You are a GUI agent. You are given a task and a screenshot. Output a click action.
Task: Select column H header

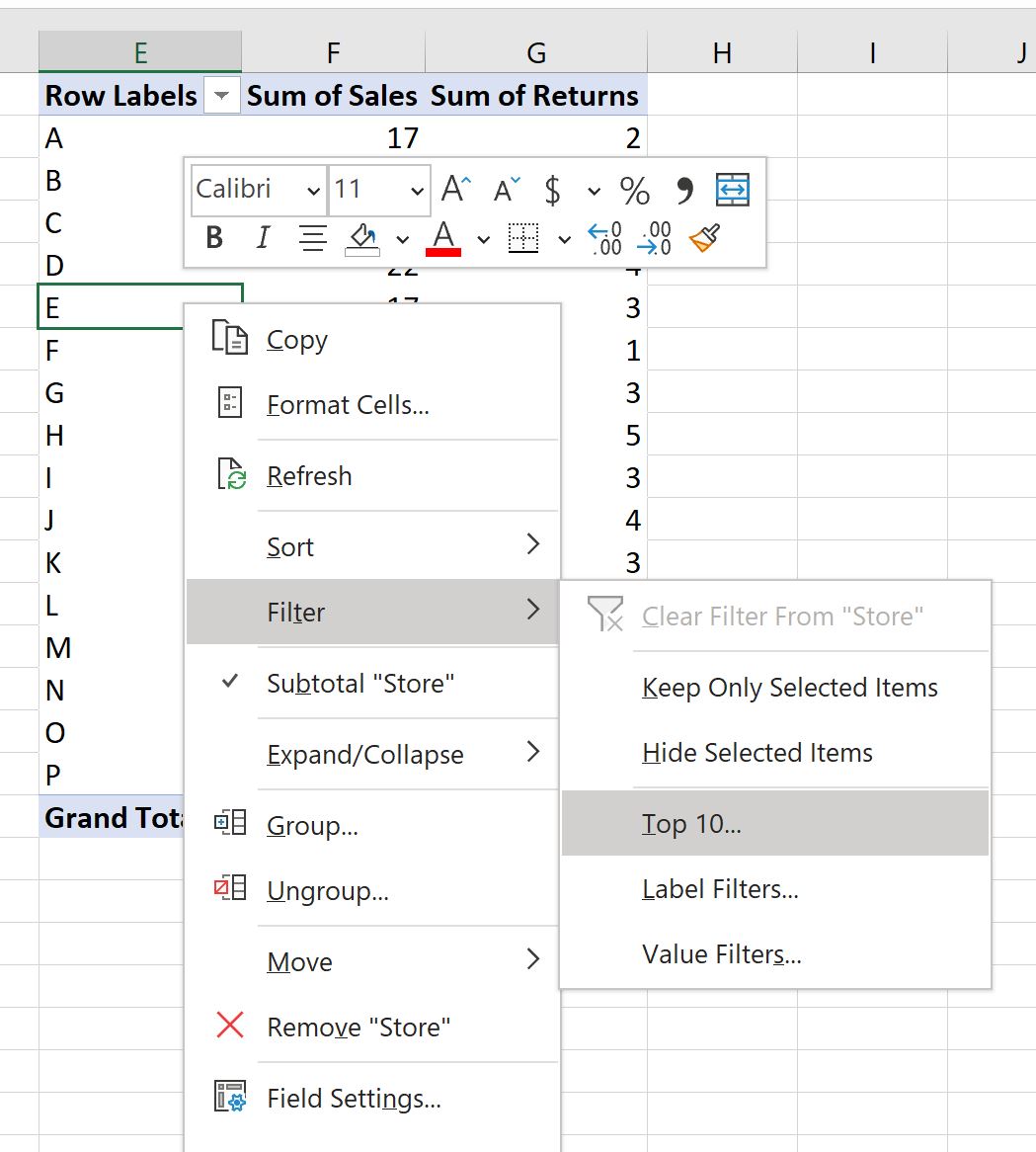pos(723,52)
